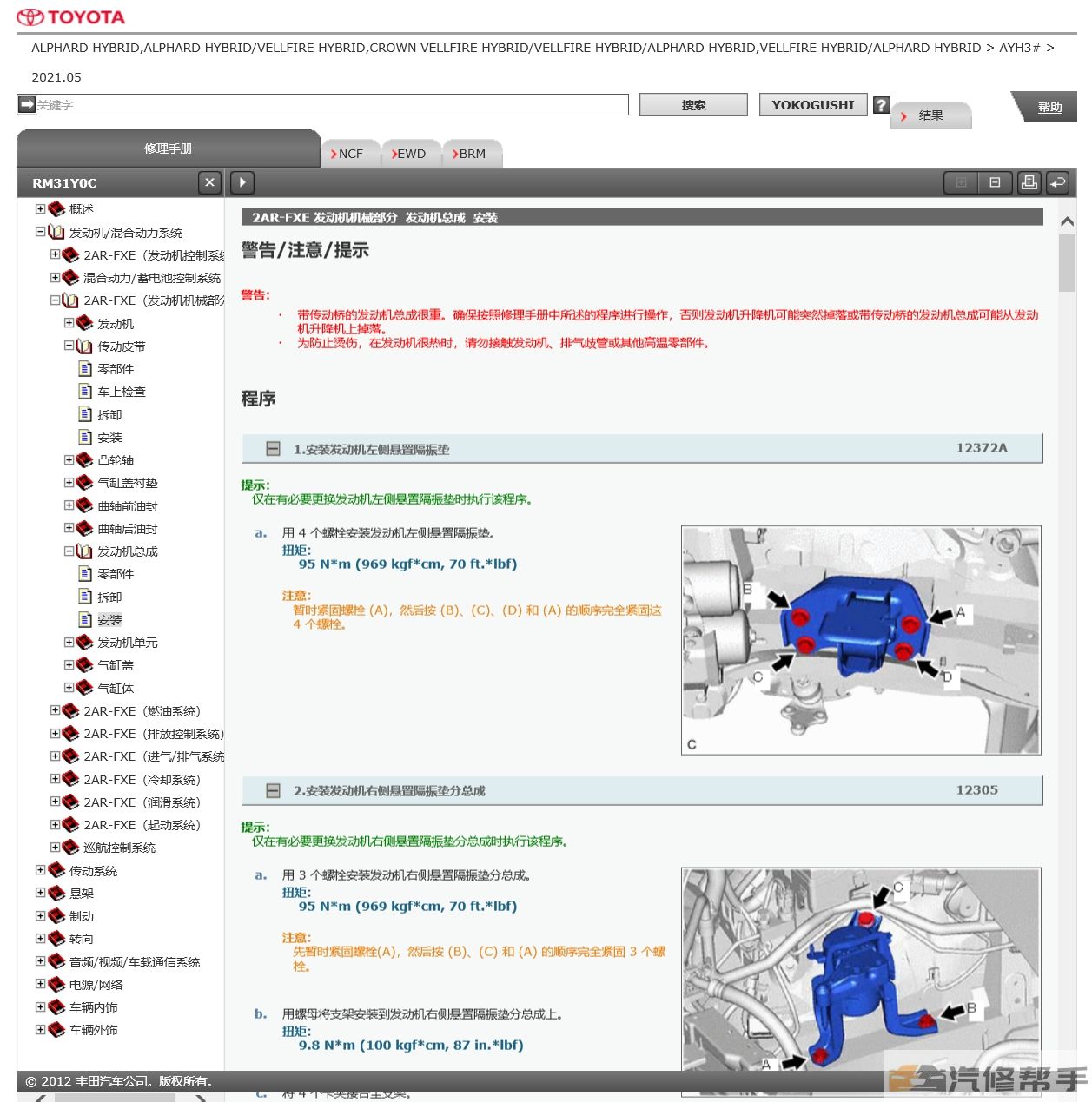This screenshot has height=1102, width=1092.
Task: Click the search arrow icon beside keyword field
Action: click(x=27, y=104)
